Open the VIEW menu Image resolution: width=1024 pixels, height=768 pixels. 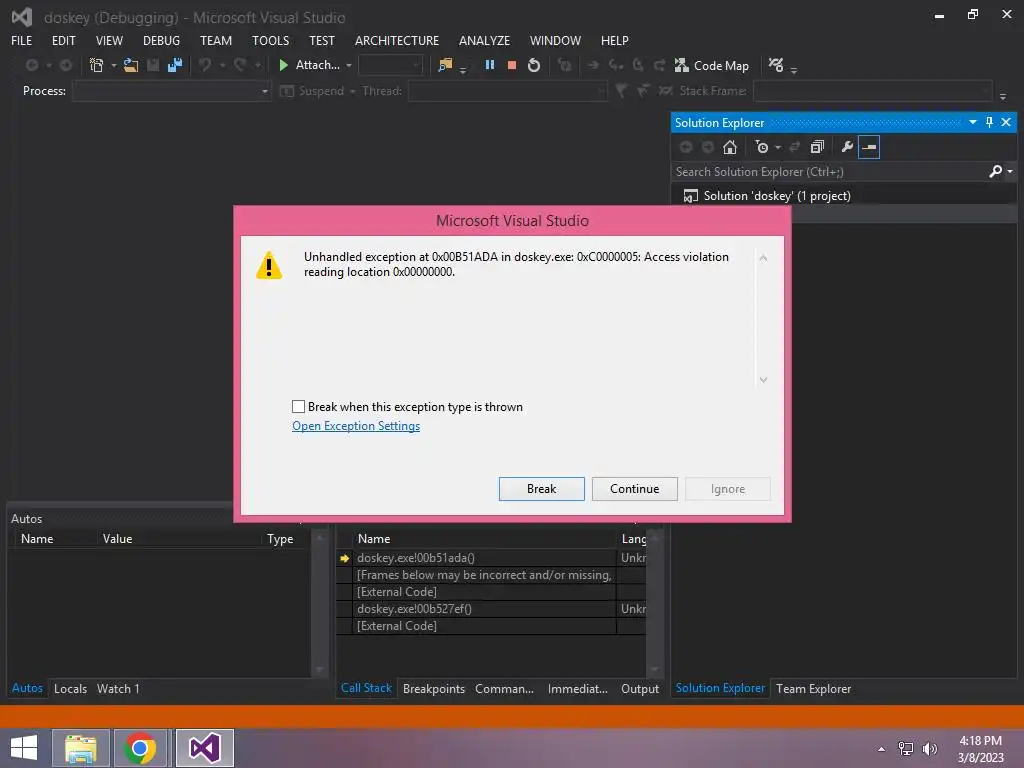pyautogui.click(x=109, y=40)
